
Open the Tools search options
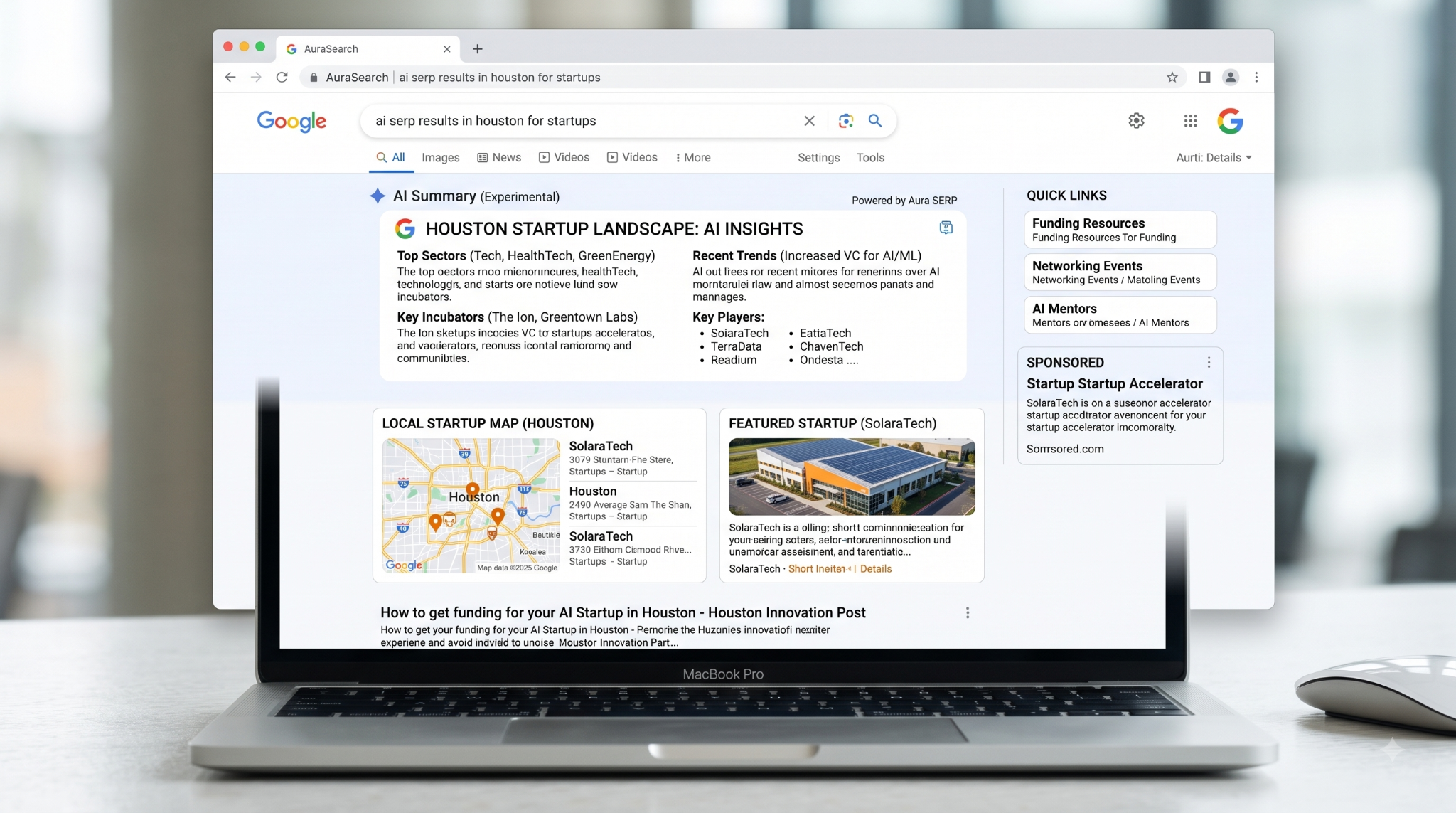870,158
